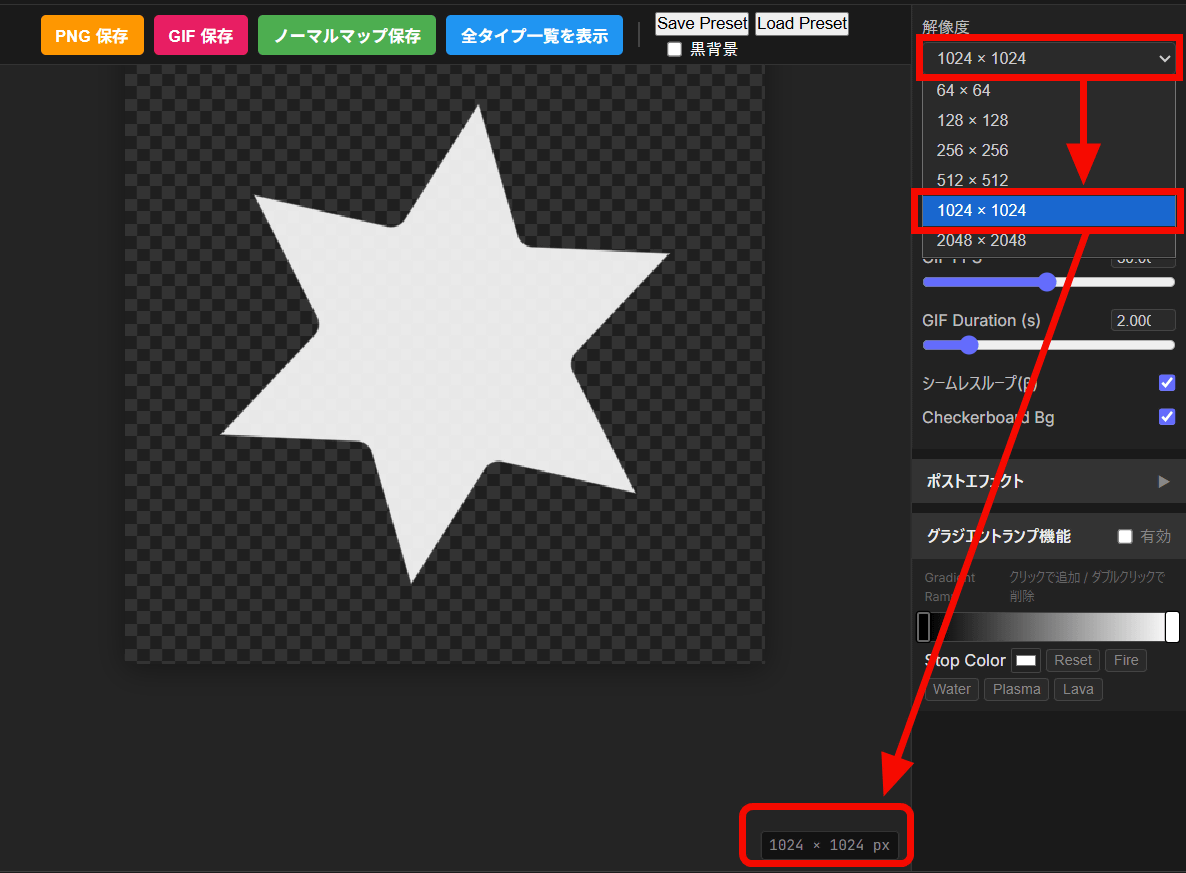Click the pink GIF 保存 button
The width and height of the screenshot is (1186, 873).
200,36
